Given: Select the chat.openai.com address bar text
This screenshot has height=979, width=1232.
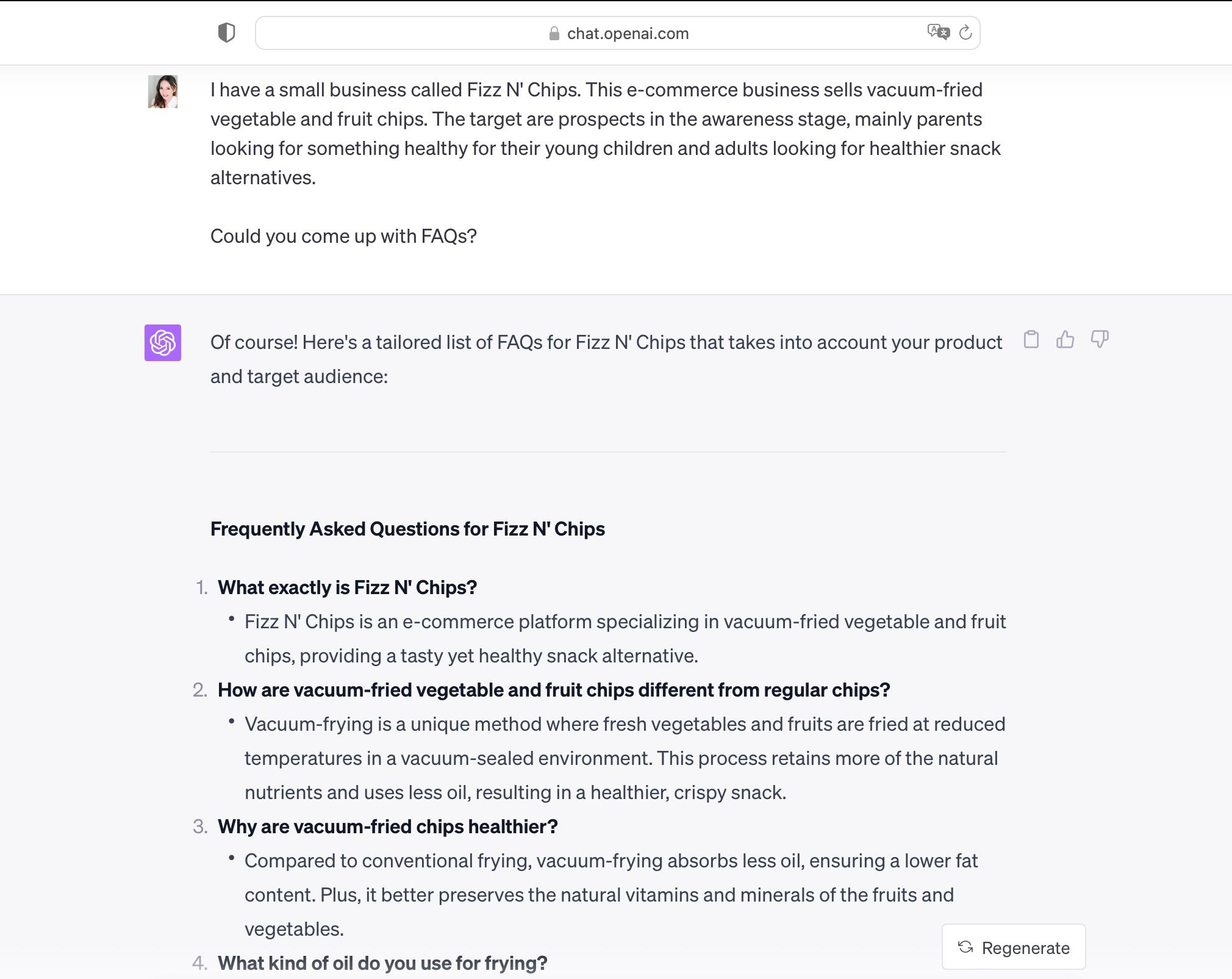Looking at the screenshot, I should (x=628, y=33).
